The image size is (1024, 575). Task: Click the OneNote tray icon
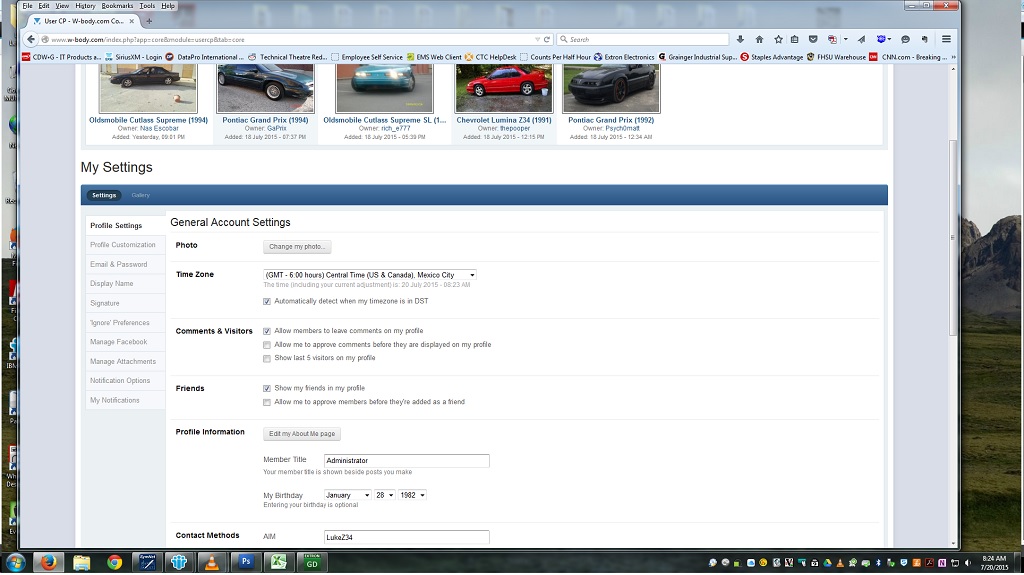tap(942, 563)
